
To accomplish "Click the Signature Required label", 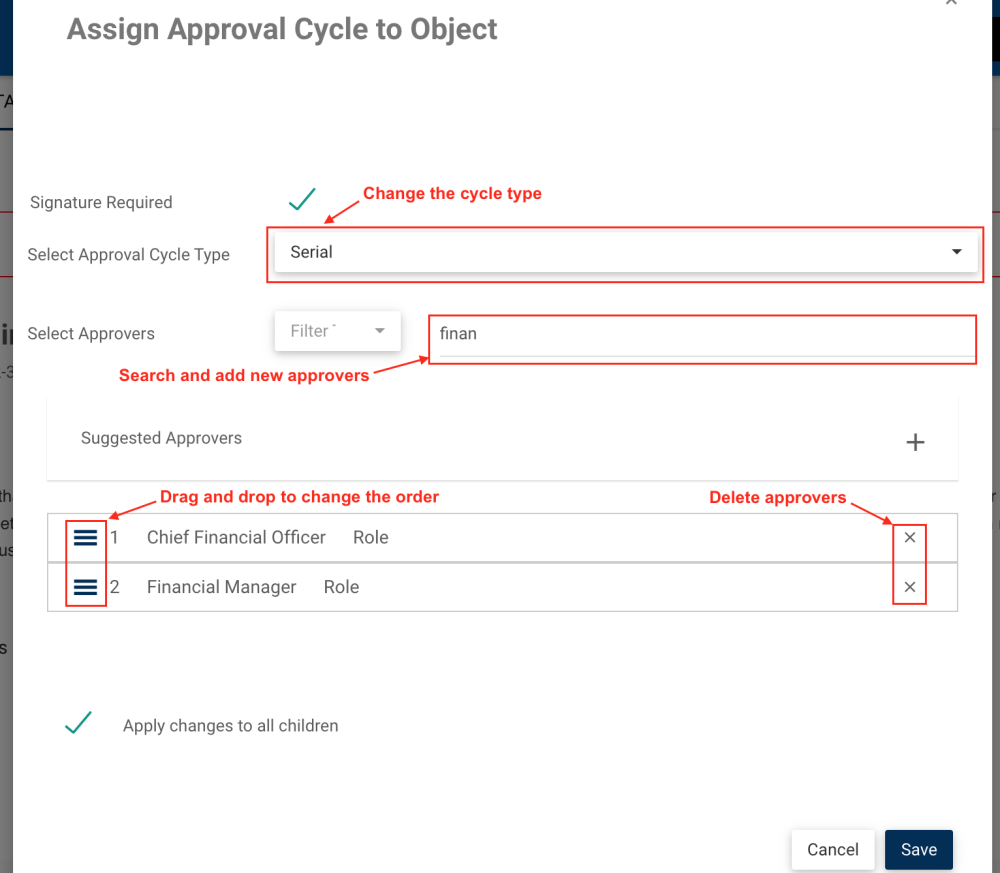I will coord(101,203).
